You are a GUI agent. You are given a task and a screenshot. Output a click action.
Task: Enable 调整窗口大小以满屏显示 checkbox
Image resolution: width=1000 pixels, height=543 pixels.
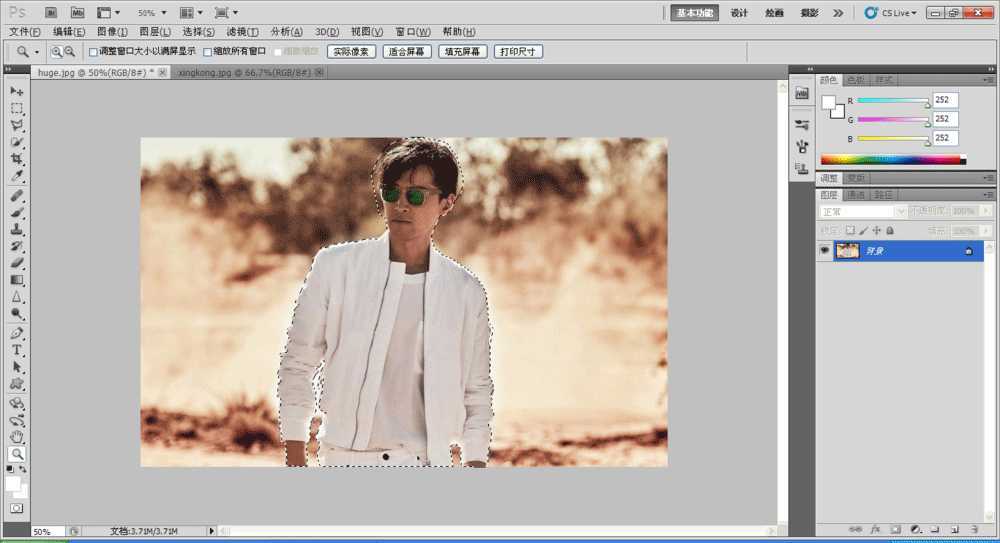pos(94,51)
